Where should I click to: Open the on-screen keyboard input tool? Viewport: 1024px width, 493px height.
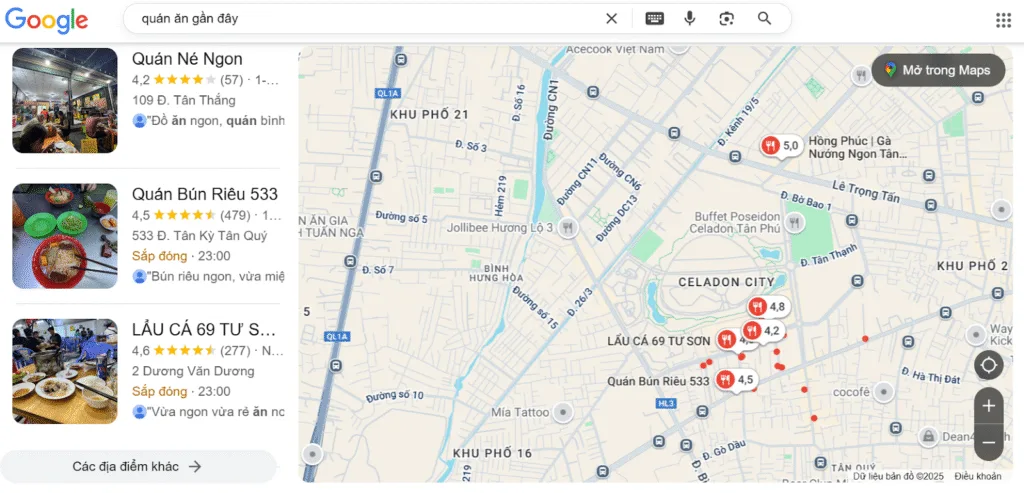pos(654,19)
